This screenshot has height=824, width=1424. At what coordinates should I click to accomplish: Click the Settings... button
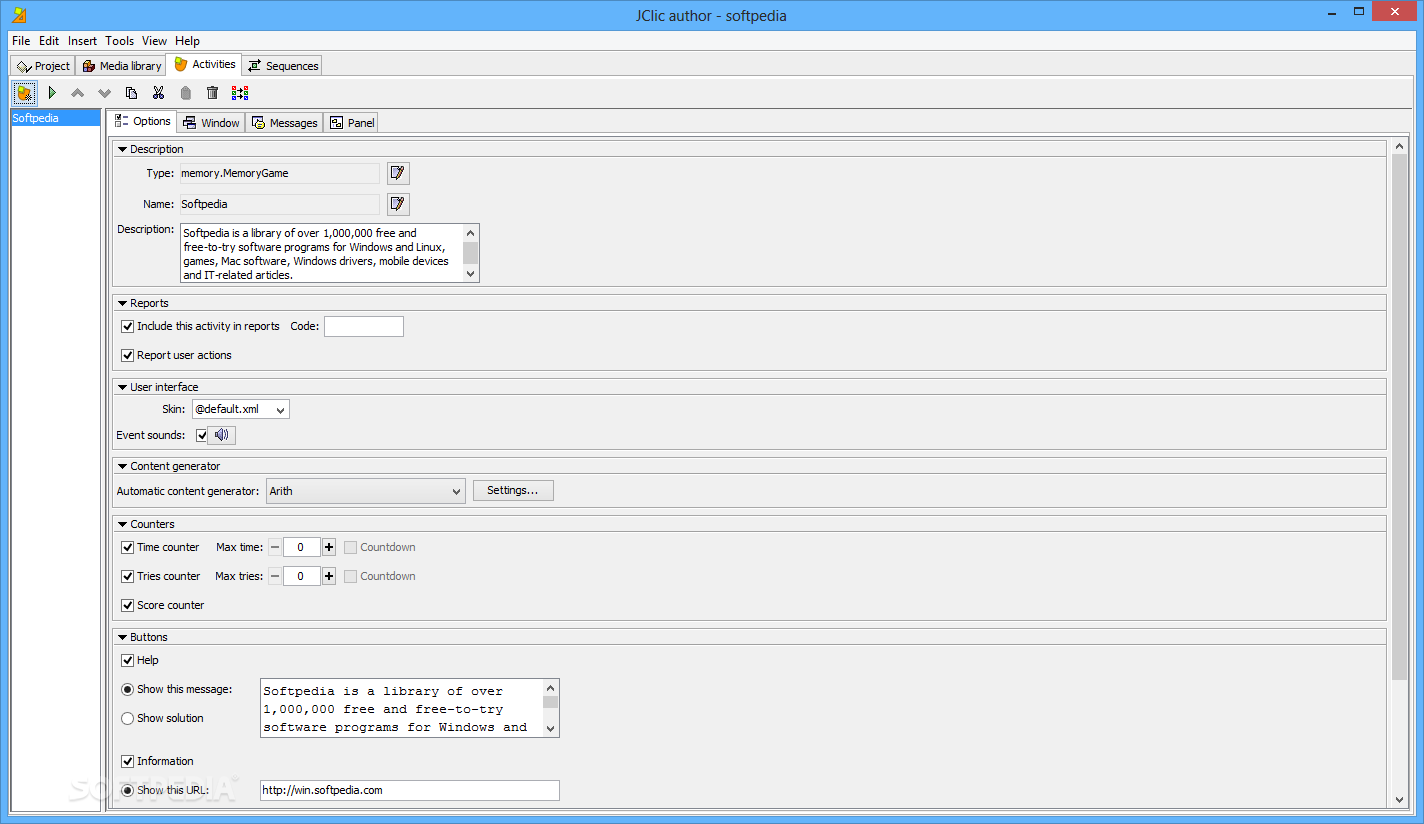coord(513,490)
